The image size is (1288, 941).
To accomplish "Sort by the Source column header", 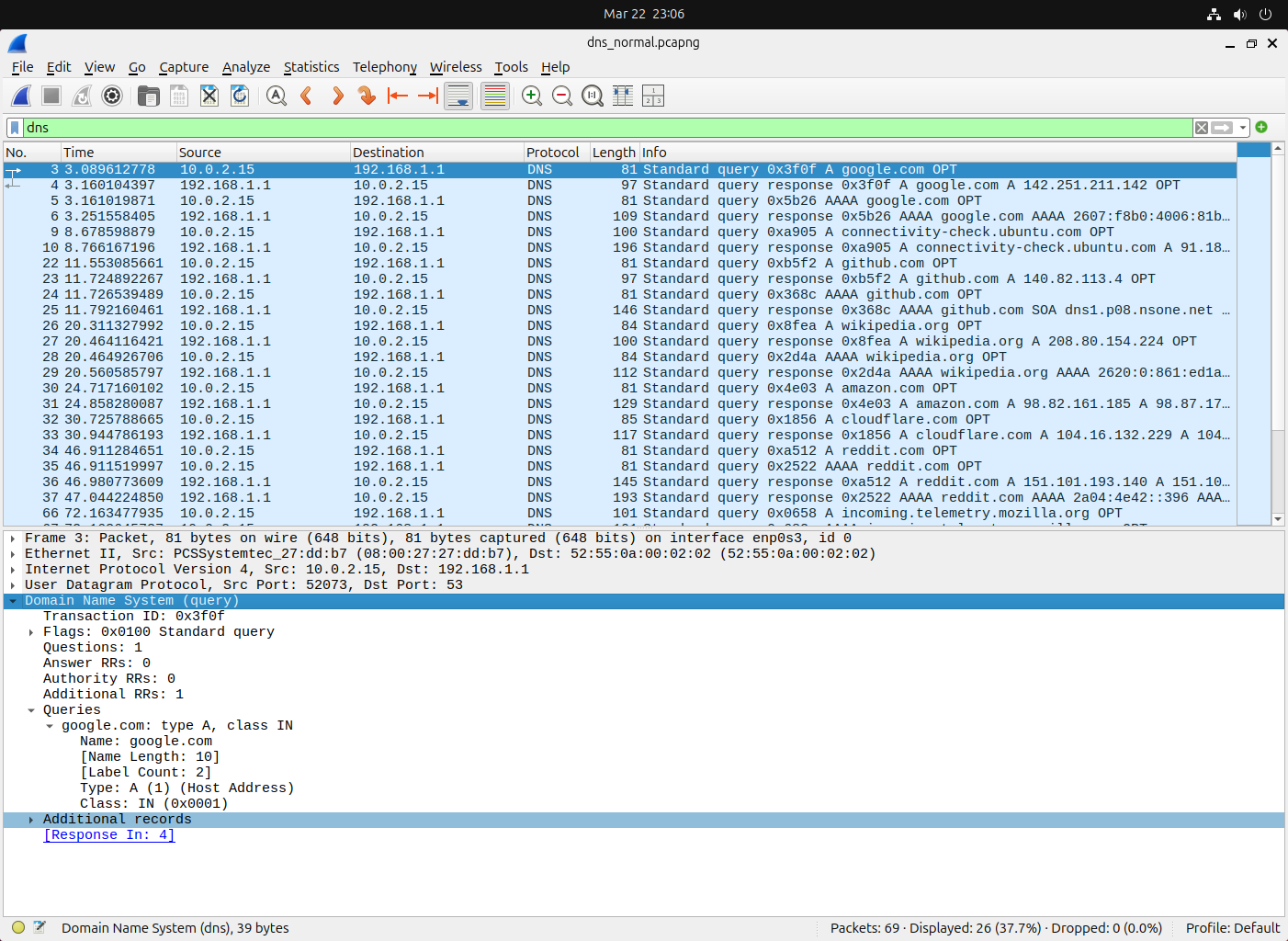I will point(263,153).
